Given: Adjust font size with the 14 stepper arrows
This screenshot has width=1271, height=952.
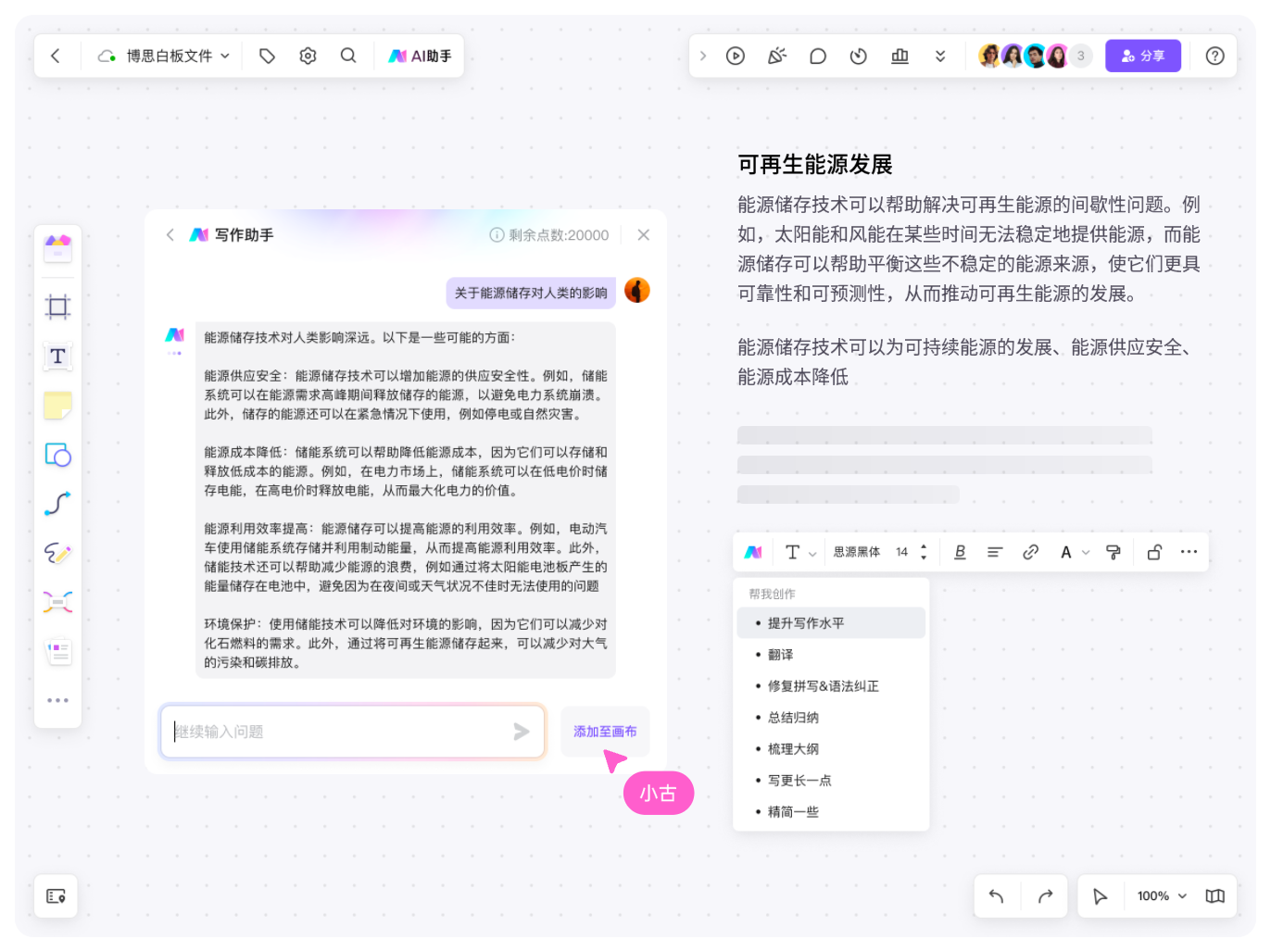Looking at the screenshot, I should [x=924, y=552].
